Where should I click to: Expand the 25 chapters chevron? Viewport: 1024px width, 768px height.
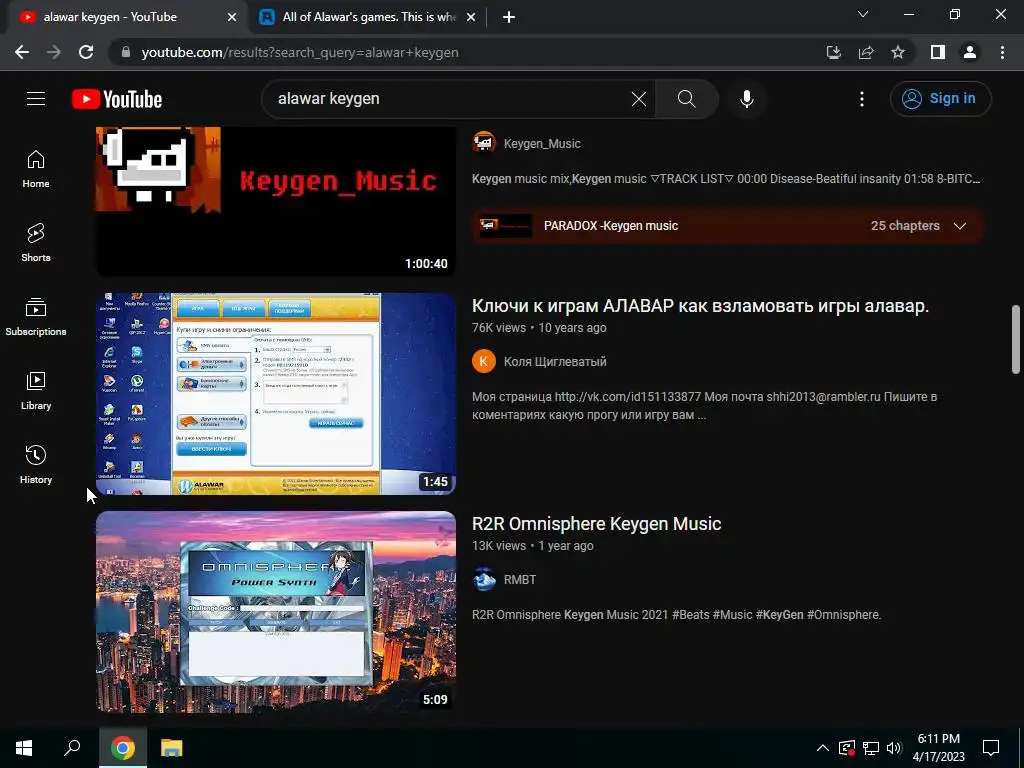coord(959,226)
